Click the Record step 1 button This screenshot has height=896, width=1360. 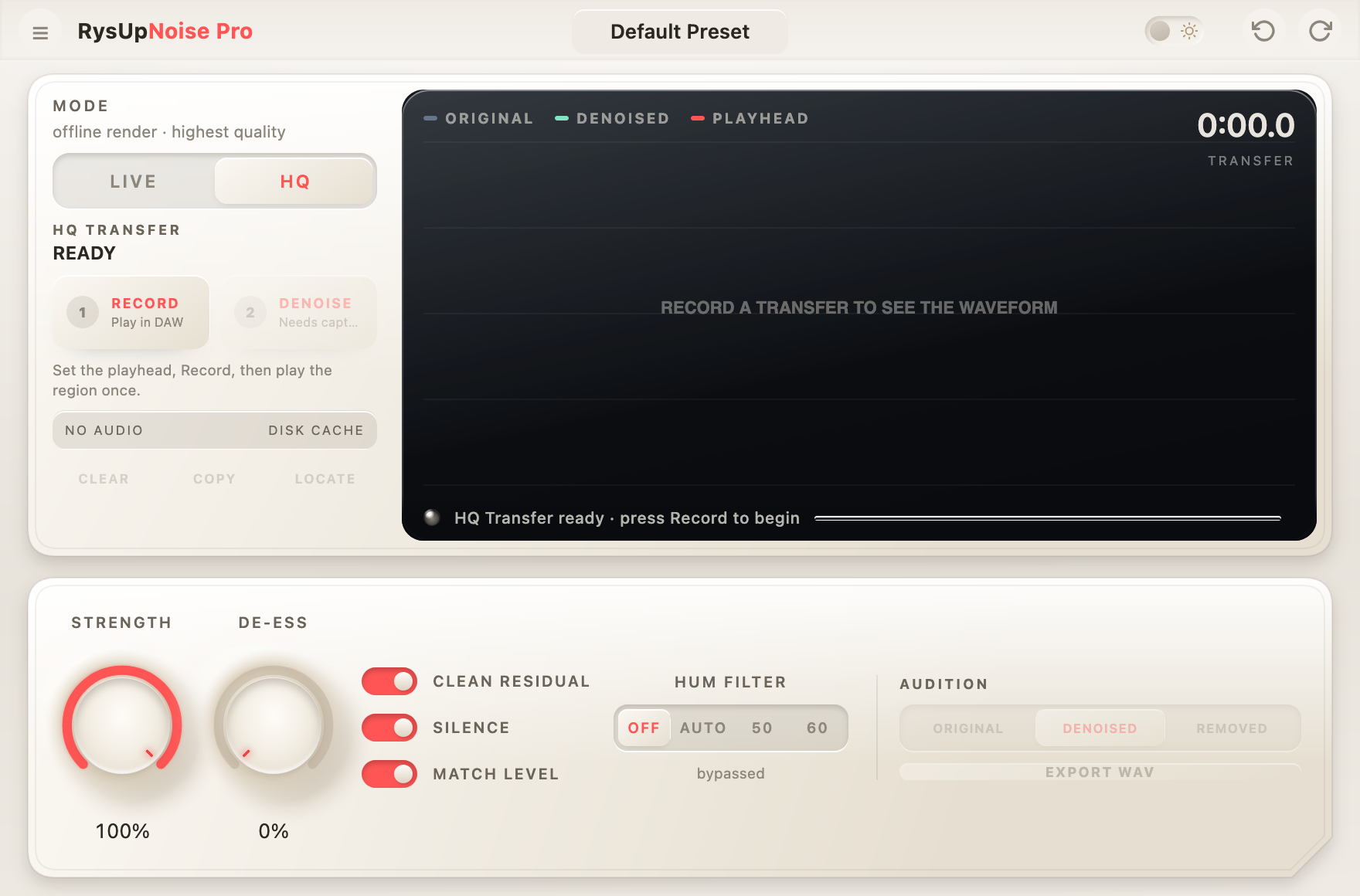click(131, 313)
